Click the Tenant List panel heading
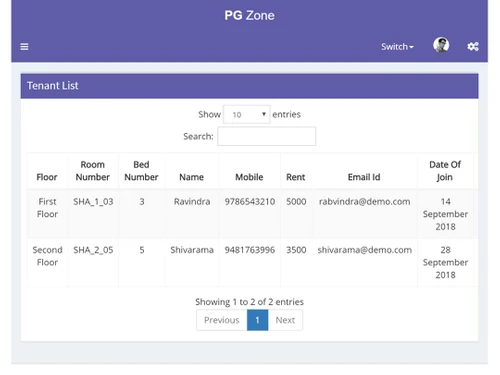Image resolution: width=500 pixels, height=375 pixels. [x=53, y=86]
